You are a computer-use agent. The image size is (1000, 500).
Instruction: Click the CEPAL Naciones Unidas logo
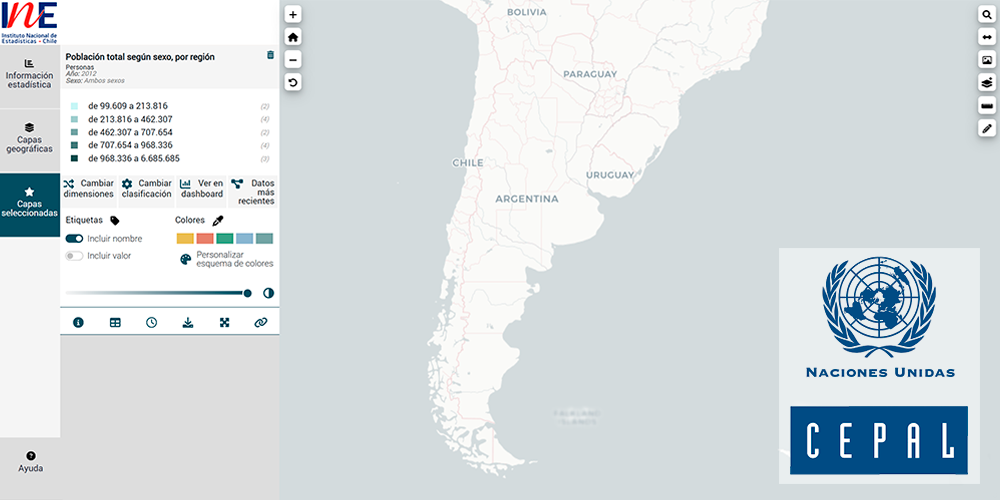(879, 365)
